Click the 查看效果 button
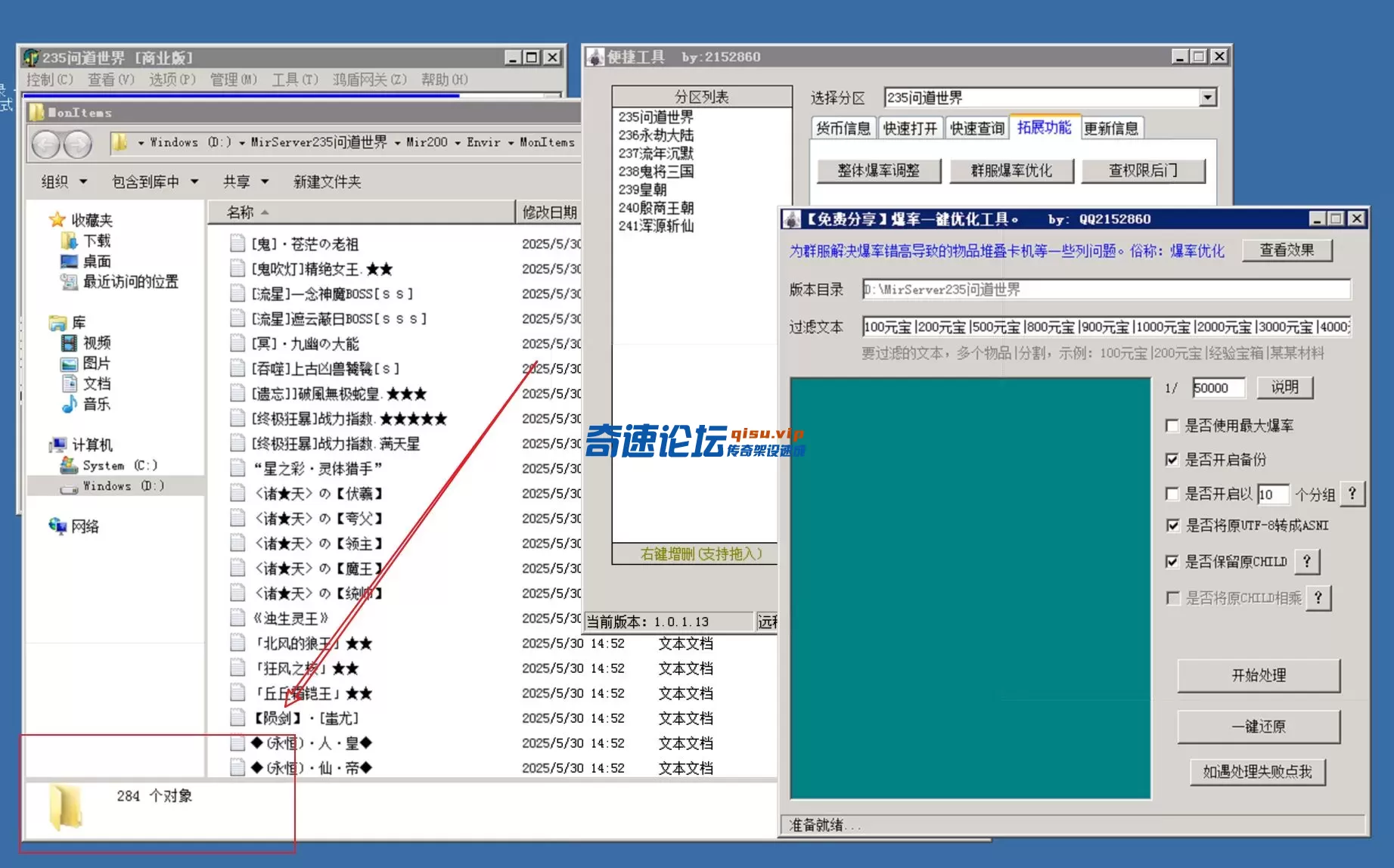Image resolution: width=1394 pixels, height=868 pixels. click(x=1287, y=250)
